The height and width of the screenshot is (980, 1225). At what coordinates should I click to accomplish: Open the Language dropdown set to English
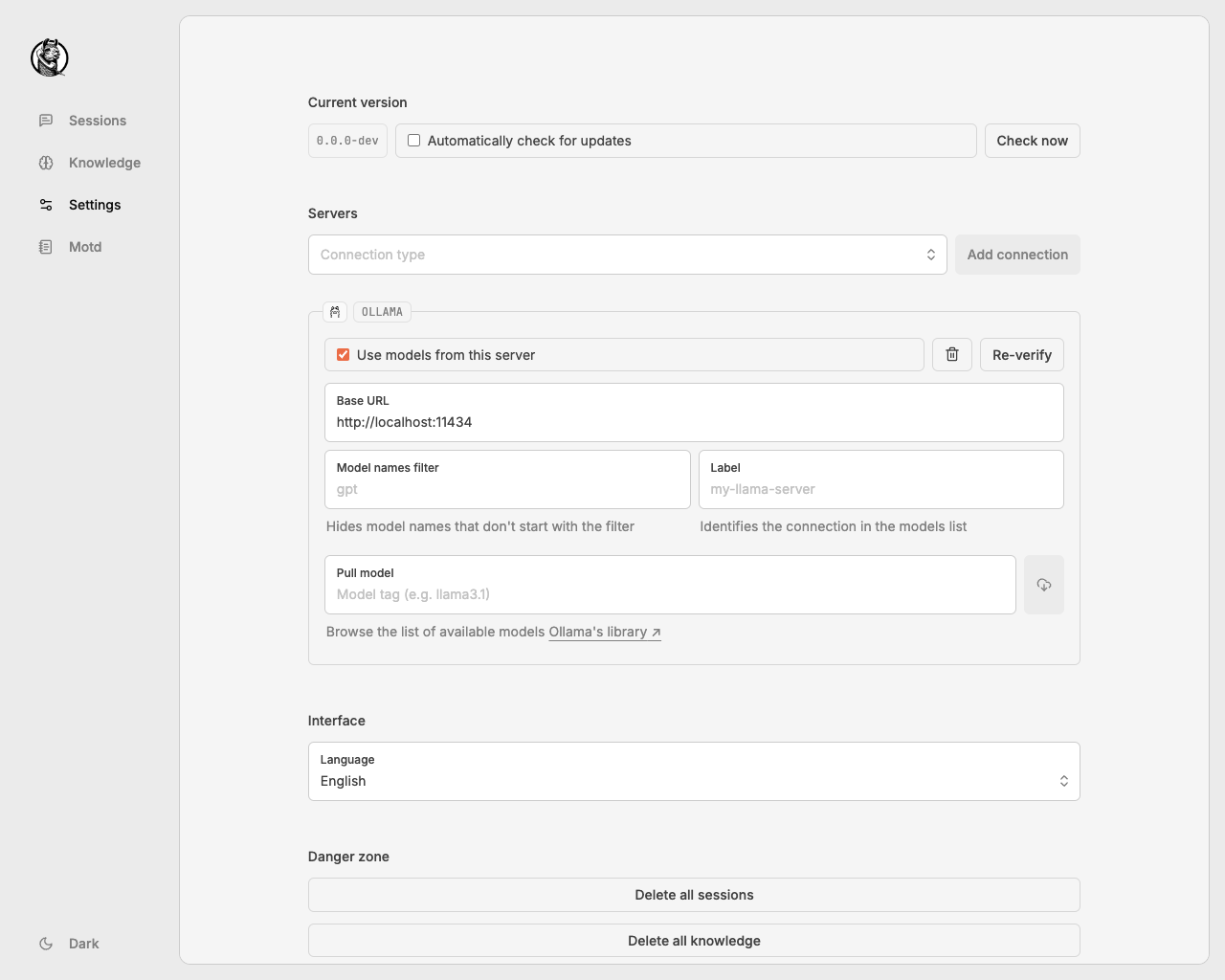pos(694,771)
